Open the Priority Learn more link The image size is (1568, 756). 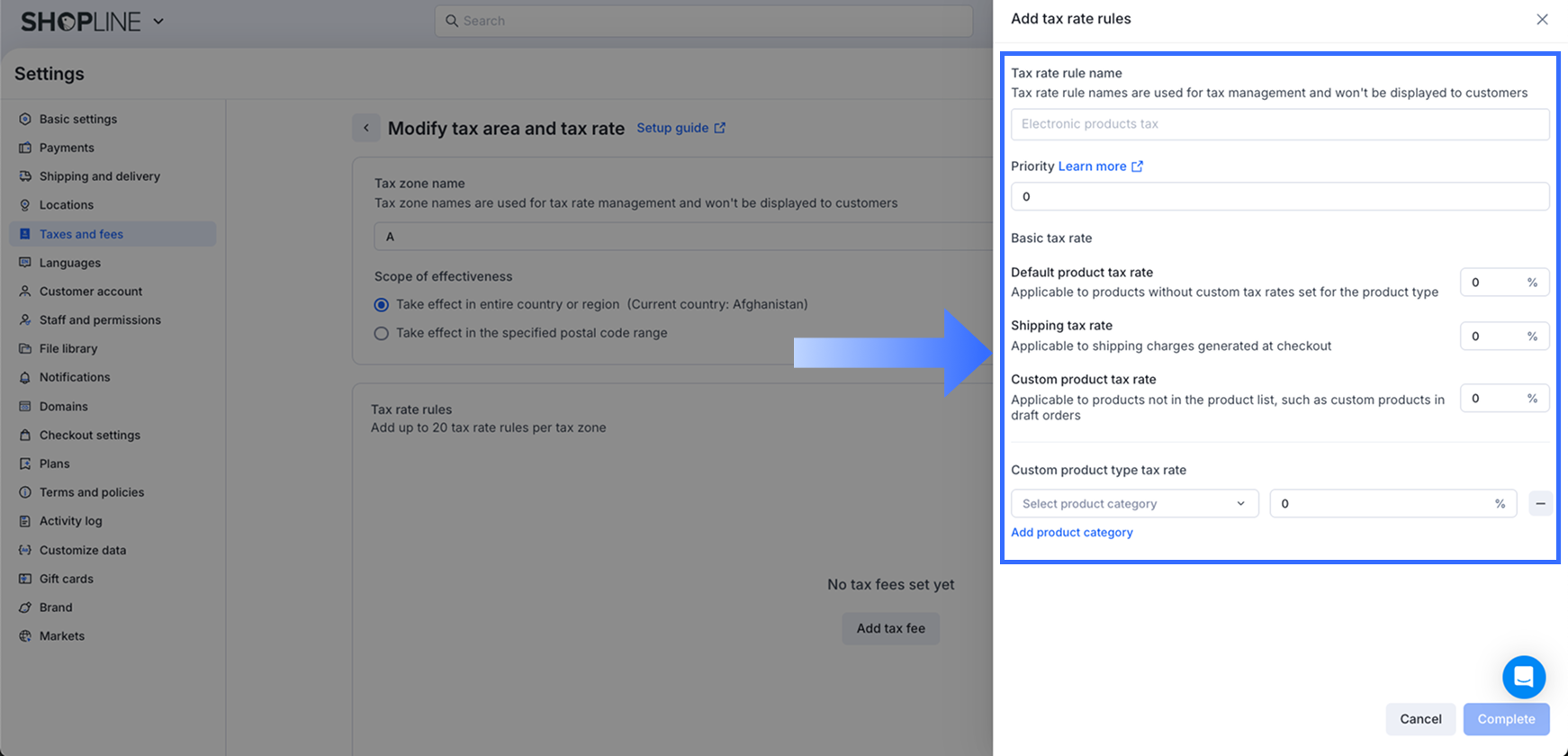point(1100,166)
